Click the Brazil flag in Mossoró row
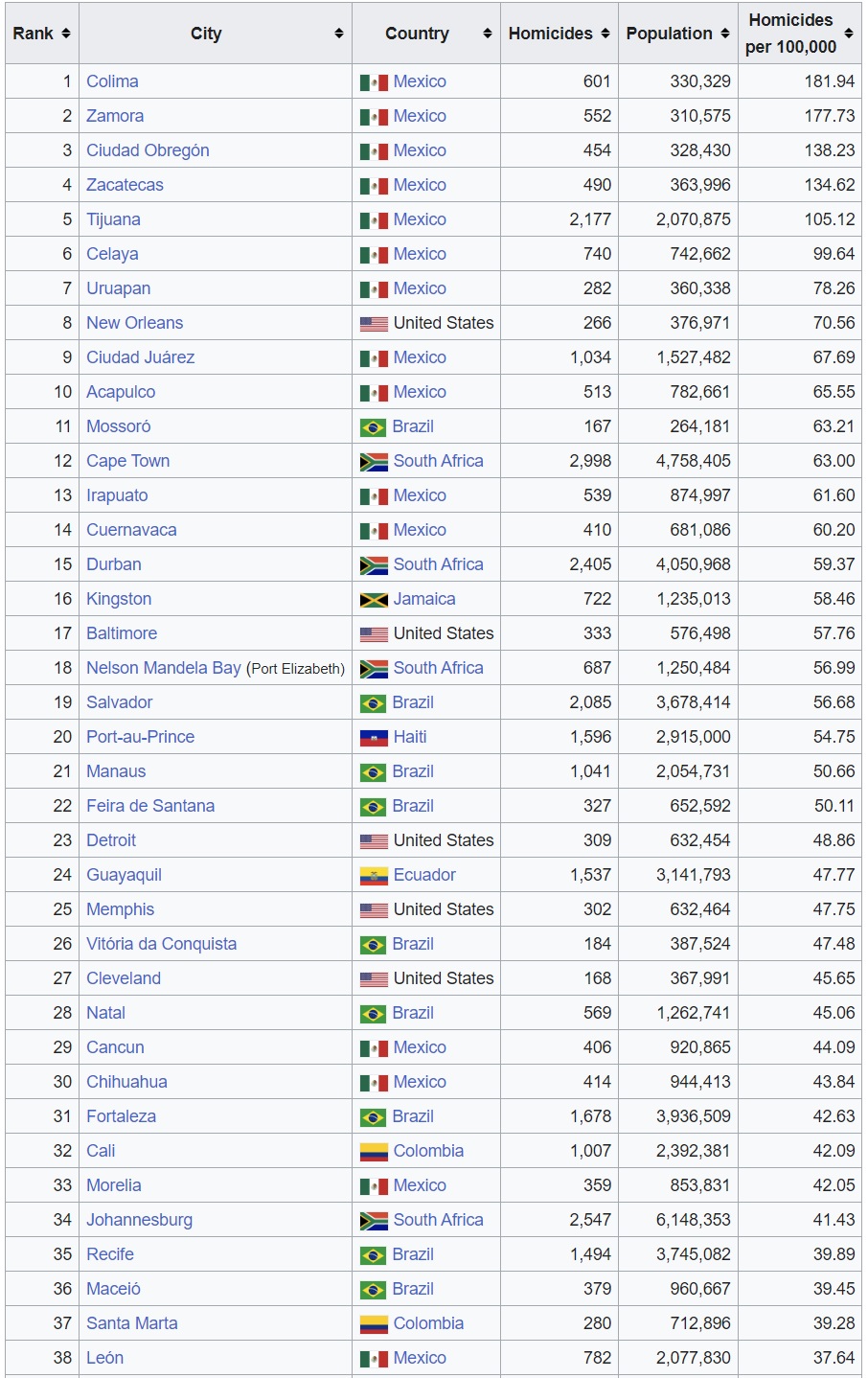This screenshot has width=868, height=1378. [x=373, y=427]
